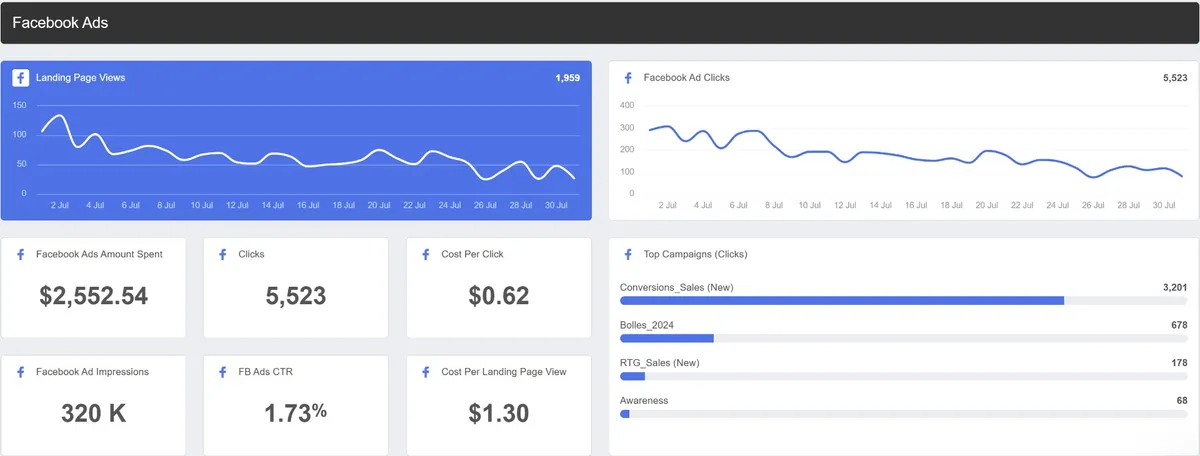Click the 3,201 clicks count
This screenshot has width=1200, height=456.
[x=1174, y=287]
